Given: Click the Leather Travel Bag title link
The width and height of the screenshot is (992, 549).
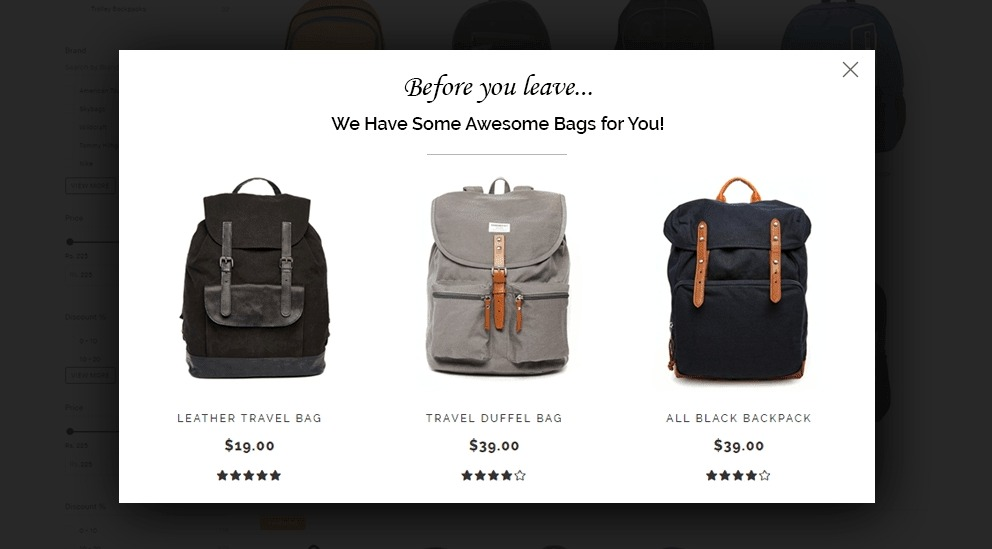Looking at the screenshot, I should (x=249, y=418).
